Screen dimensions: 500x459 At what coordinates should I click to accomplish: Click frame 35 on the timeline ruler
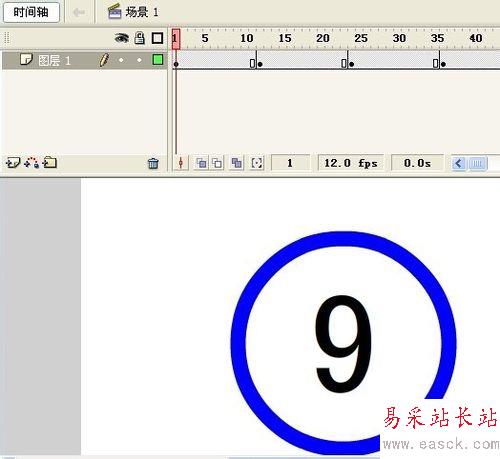437,38
